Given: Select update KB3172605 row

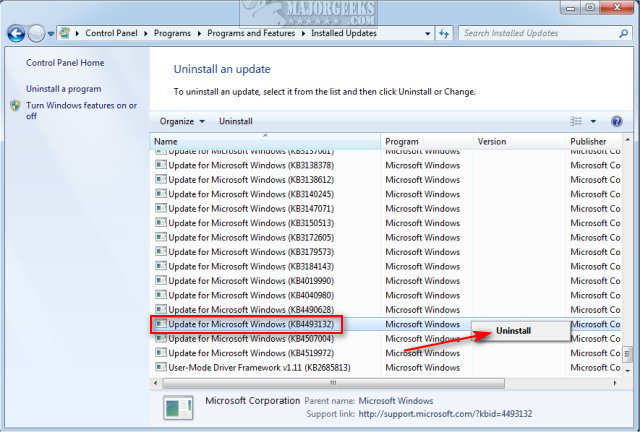Looking at the screenshot, I should [387, 237].
